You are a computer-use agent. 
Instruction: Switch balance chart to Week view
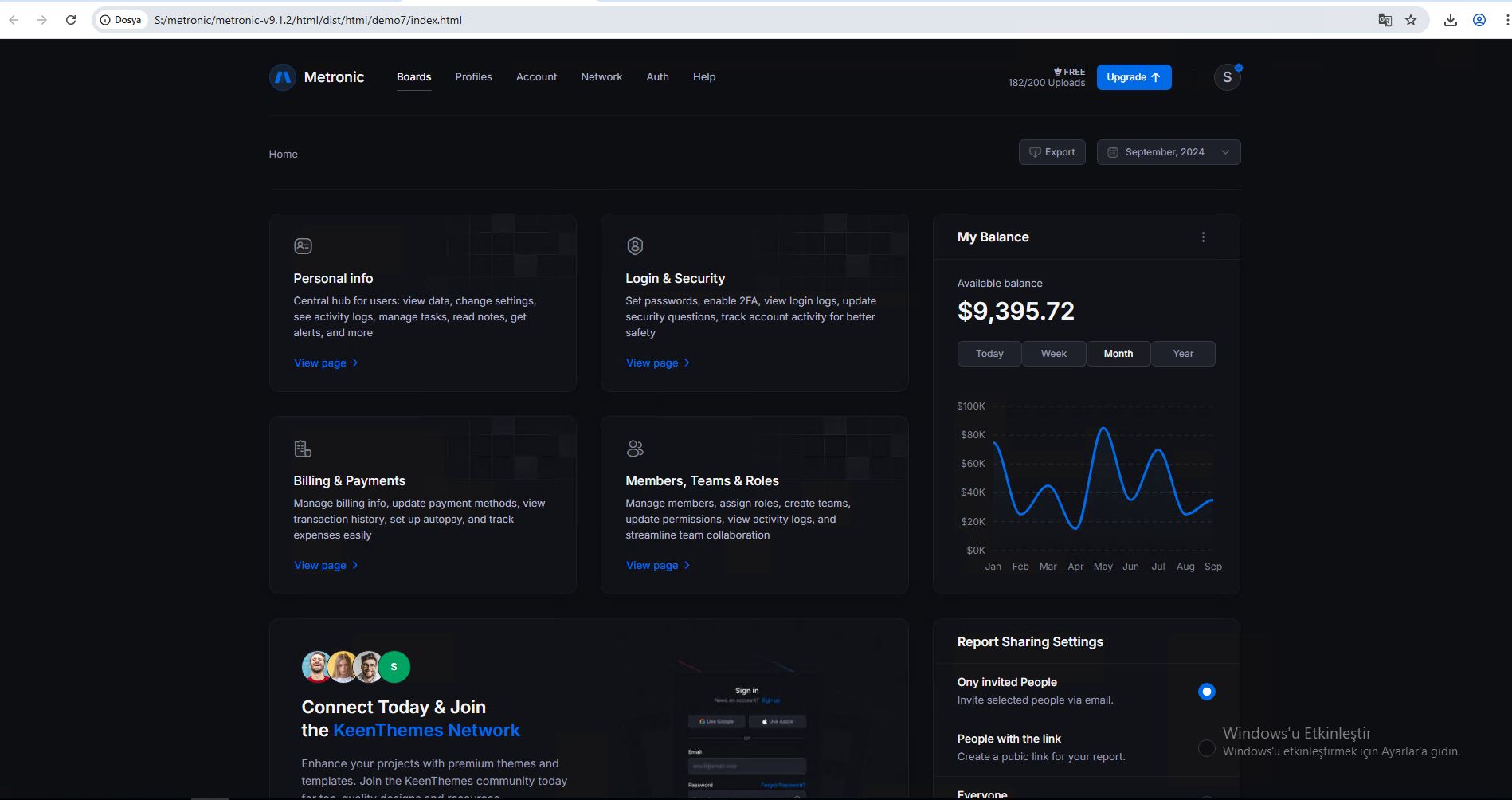coord(1053,354)
